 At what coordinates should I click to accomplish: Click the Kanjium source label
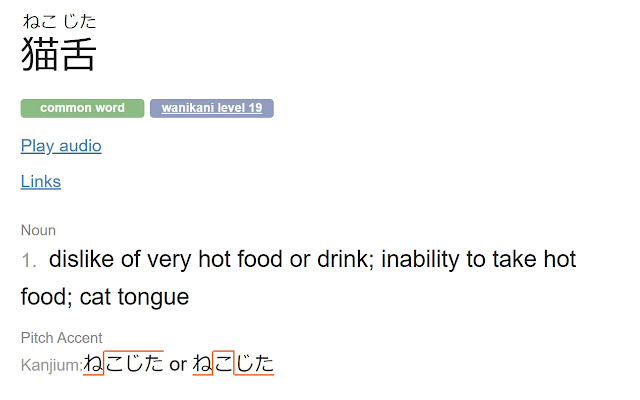point(52,364)
